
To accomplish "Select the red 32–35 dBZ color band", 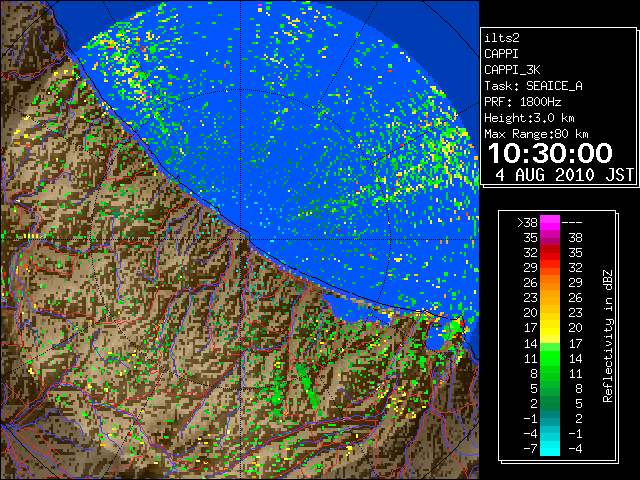I will pos(550,253).
